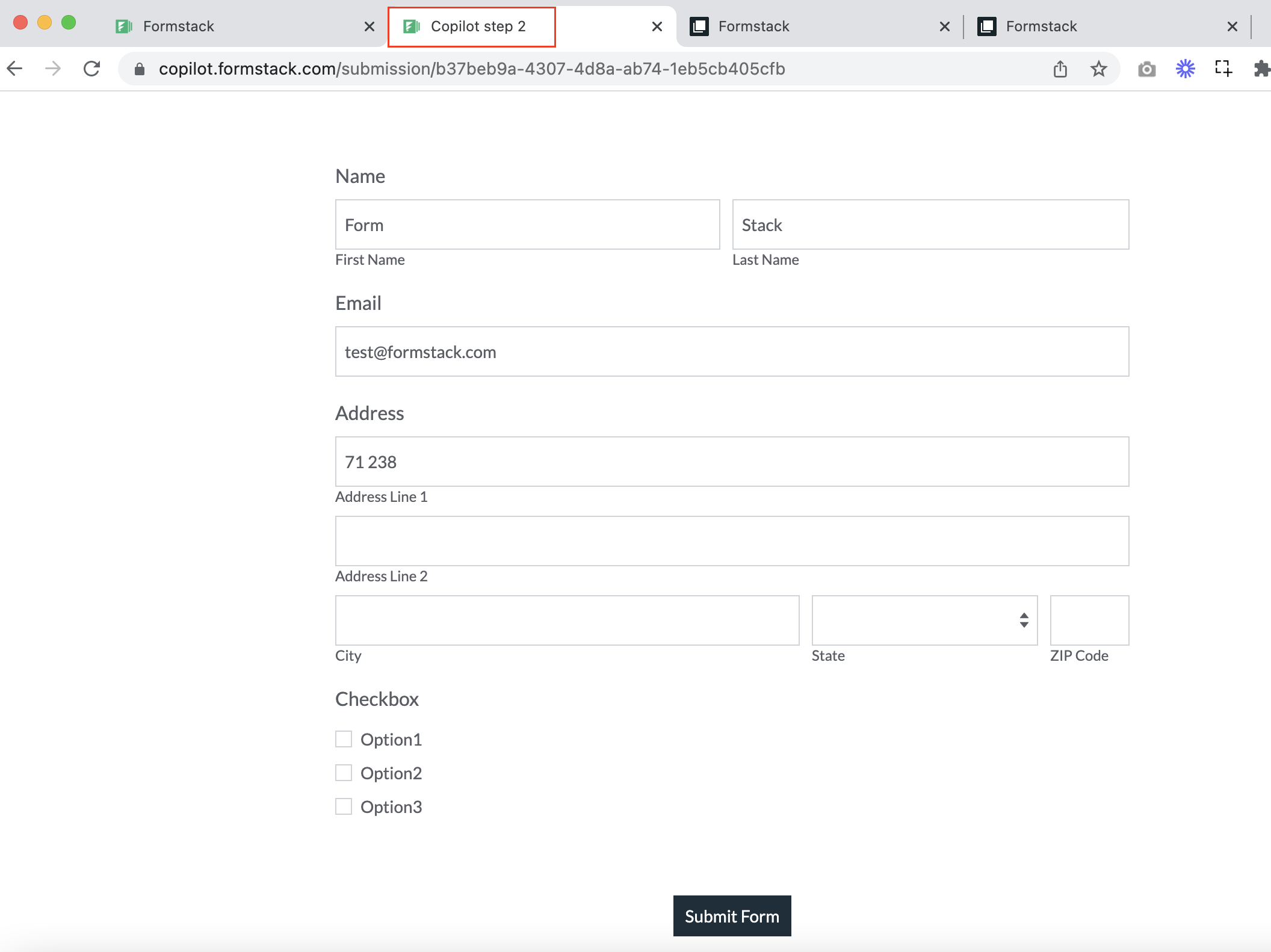Click the Address Line 2 field
This screenshot has width=1271, height=952.
click(732, 540)
